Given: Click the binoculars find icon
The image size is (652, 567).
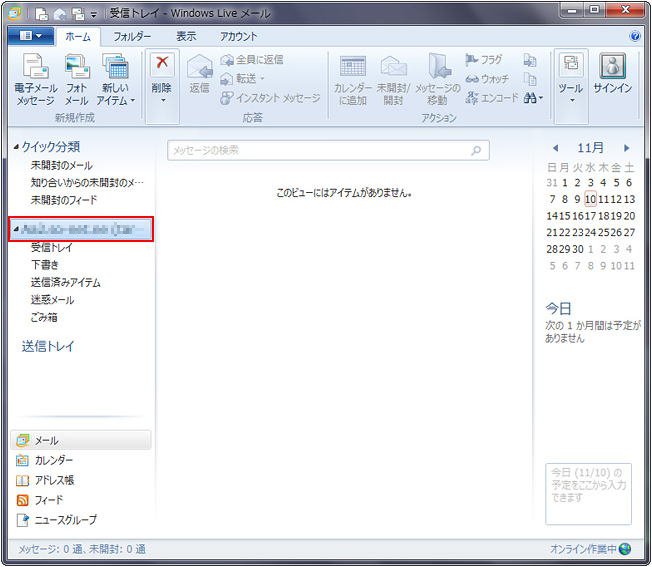Looking at the screenshot, I should coord(530,98).
